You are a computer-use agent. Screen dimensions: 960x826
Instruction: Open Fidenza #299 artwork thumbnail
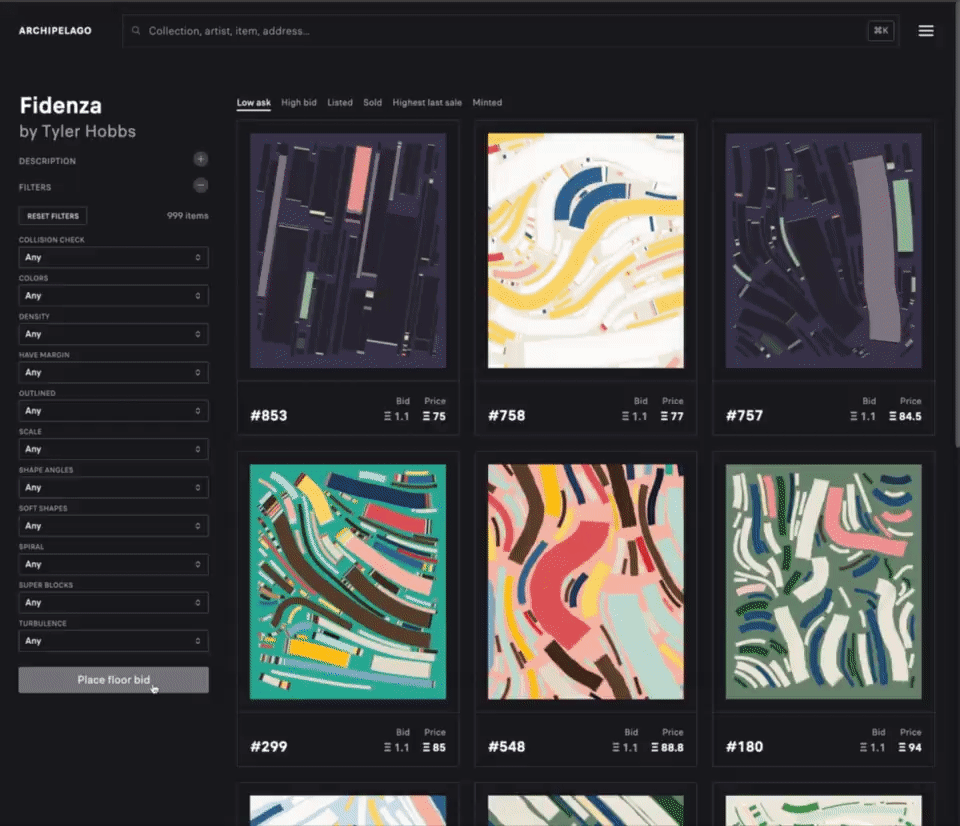[348, 582]
